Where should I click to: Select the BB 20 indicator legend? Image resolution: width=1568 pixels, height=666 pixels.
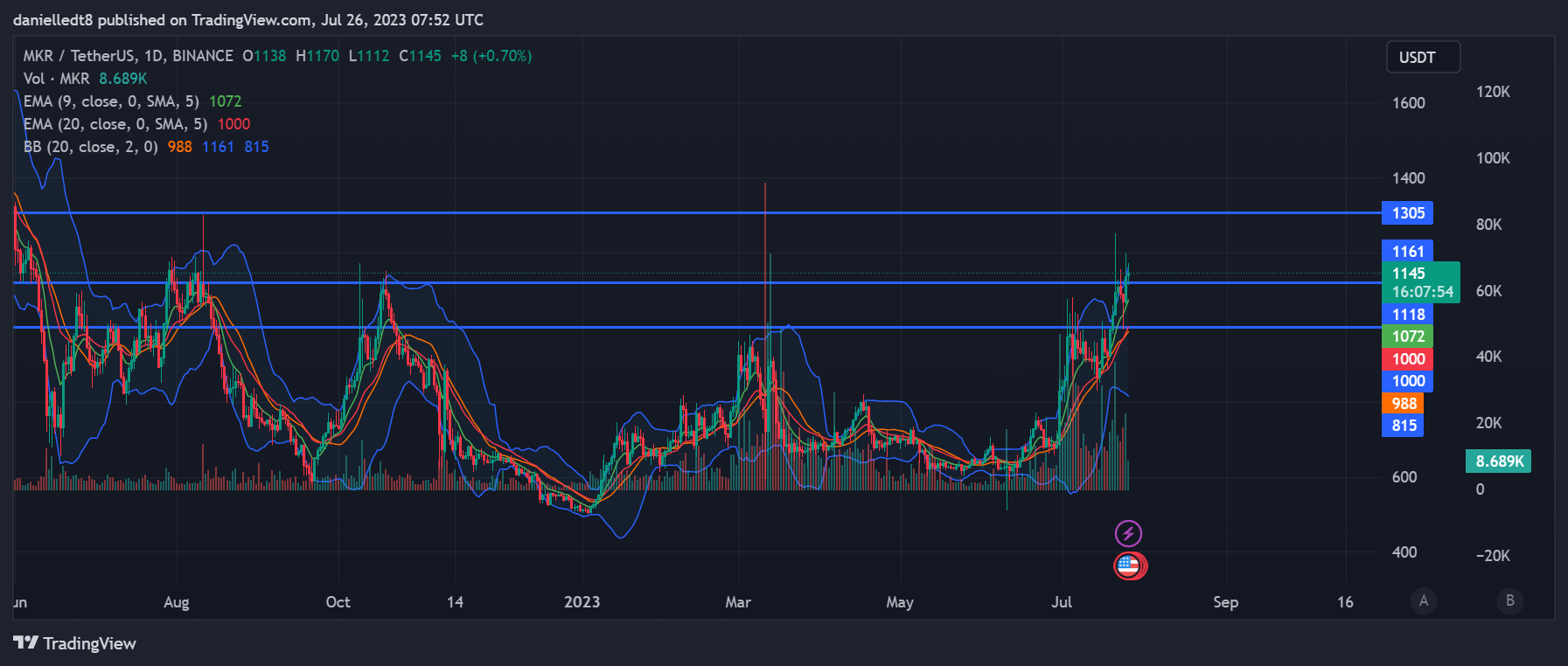tap(146, 147)
